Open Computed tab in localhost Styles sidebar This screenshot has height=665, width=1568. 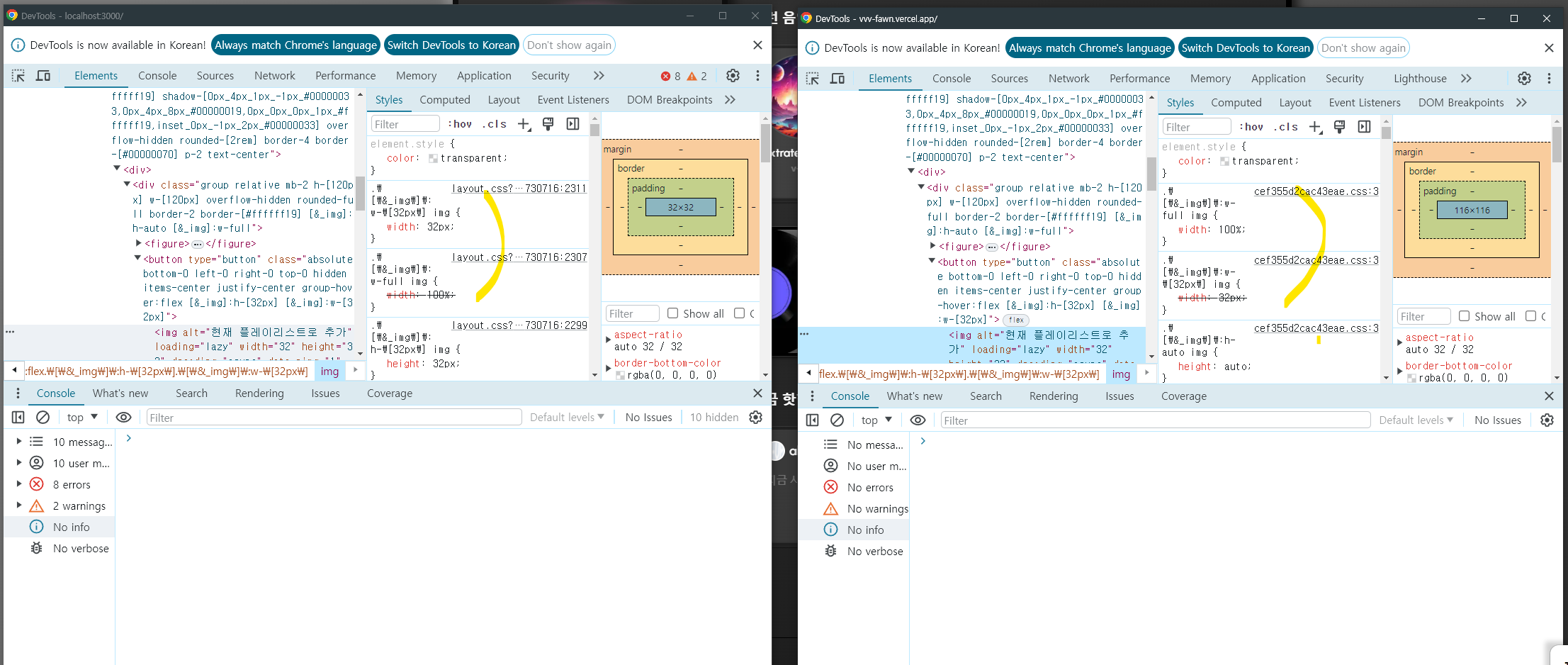(445, 100)
